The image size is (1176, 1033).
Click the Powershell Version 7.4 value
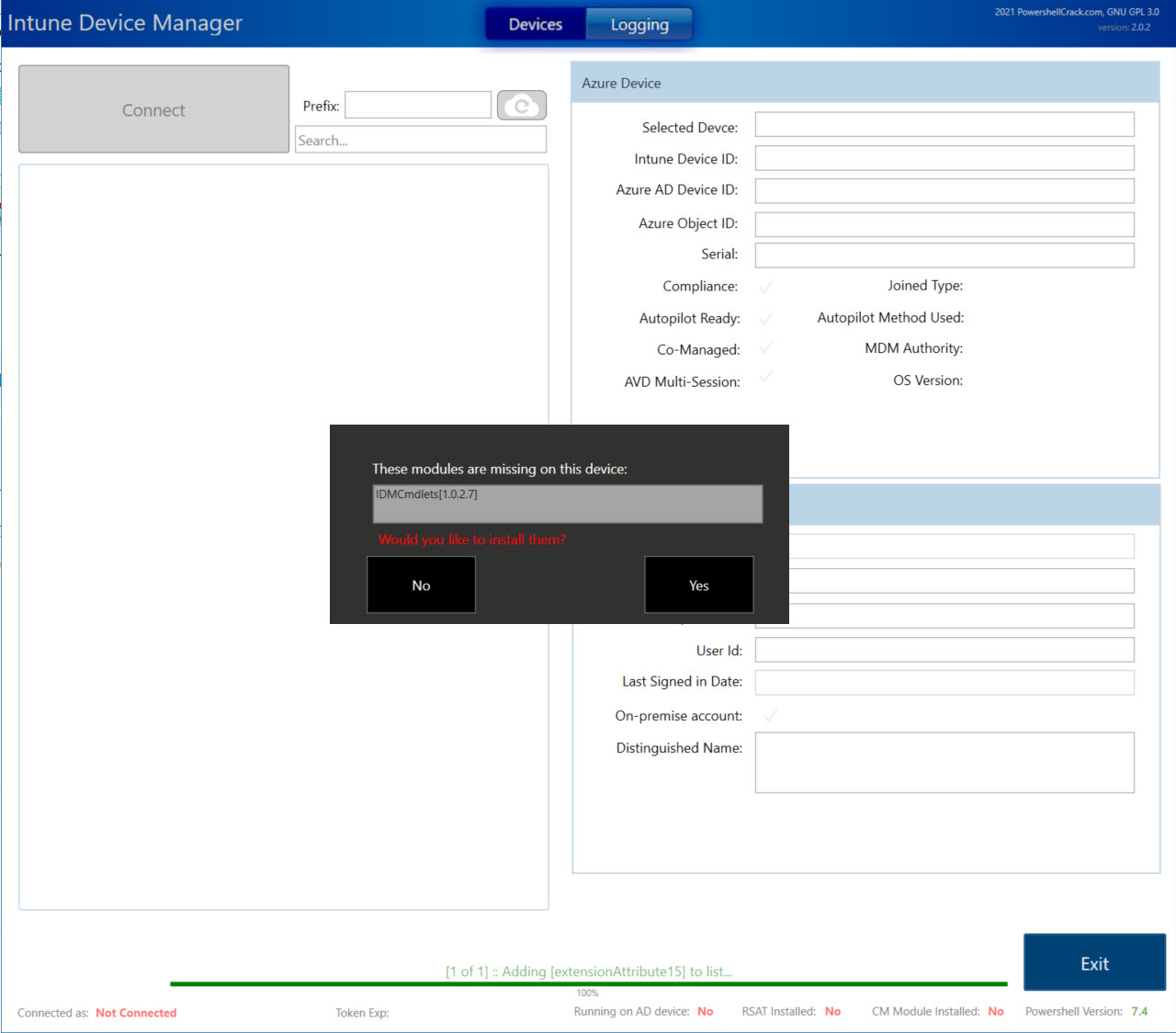(x=1139, y=1011)
